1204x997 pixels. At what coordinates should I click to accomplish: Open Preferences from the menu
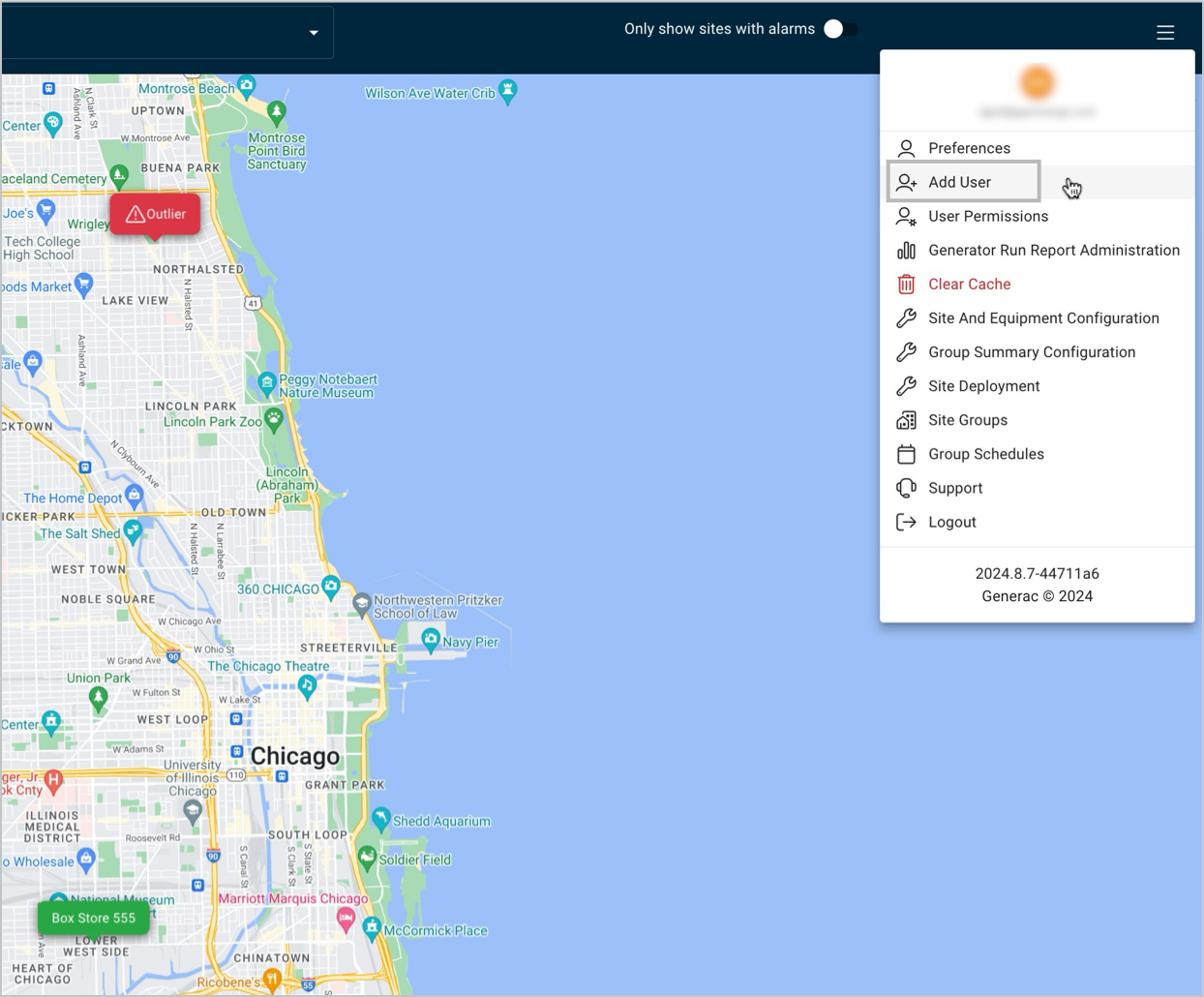[x=969, y=148]
